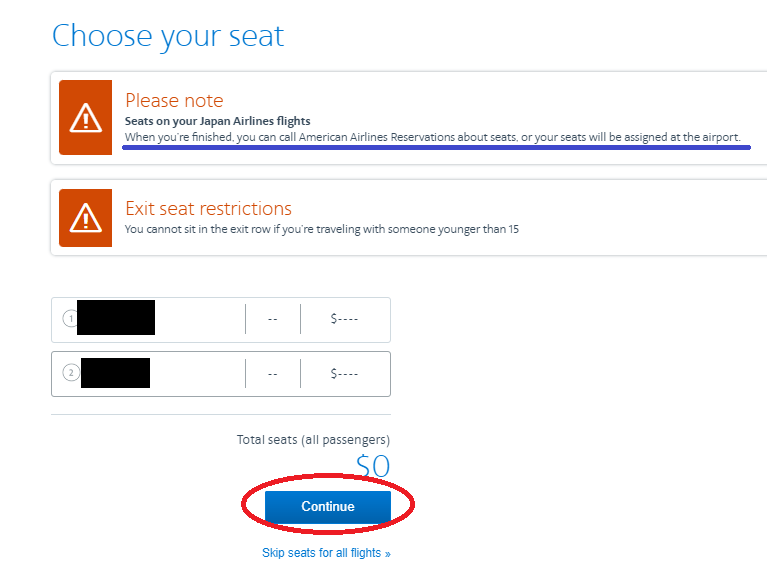This screenshot has width=775, height=565.
Task: Click the $0 total seats amount
Action: point(373,467)
